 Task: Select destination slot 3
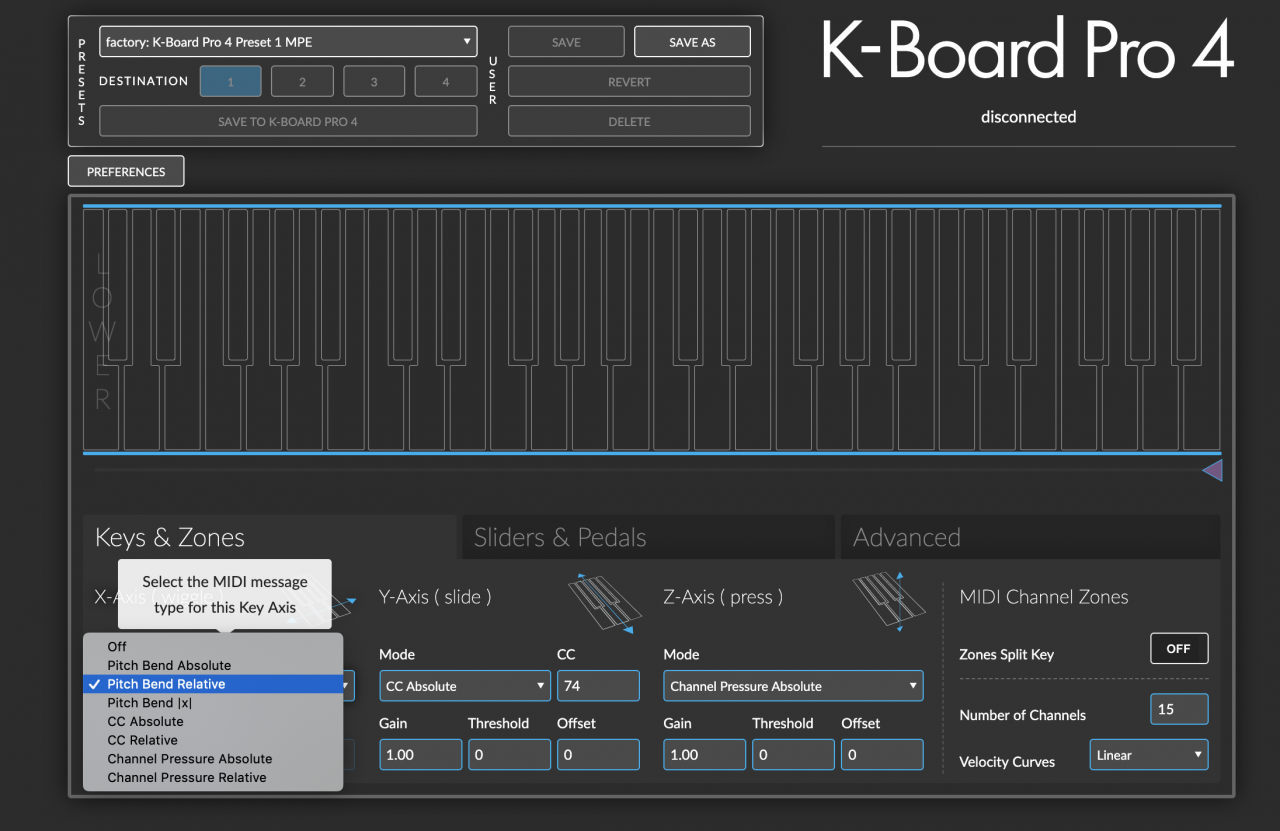374,82
